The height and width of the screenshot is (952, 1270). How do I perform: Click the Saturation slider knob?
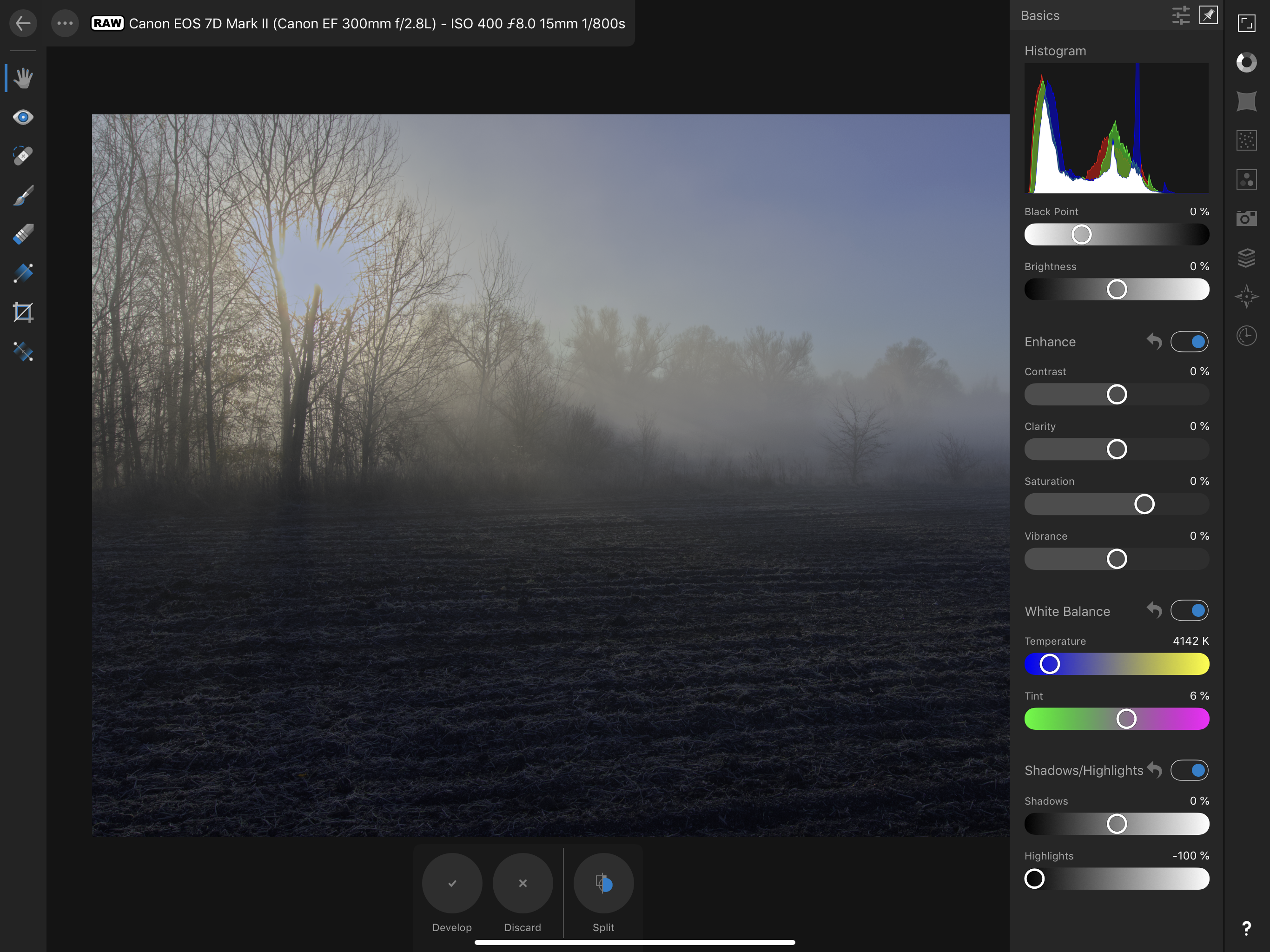[1144, 504]
